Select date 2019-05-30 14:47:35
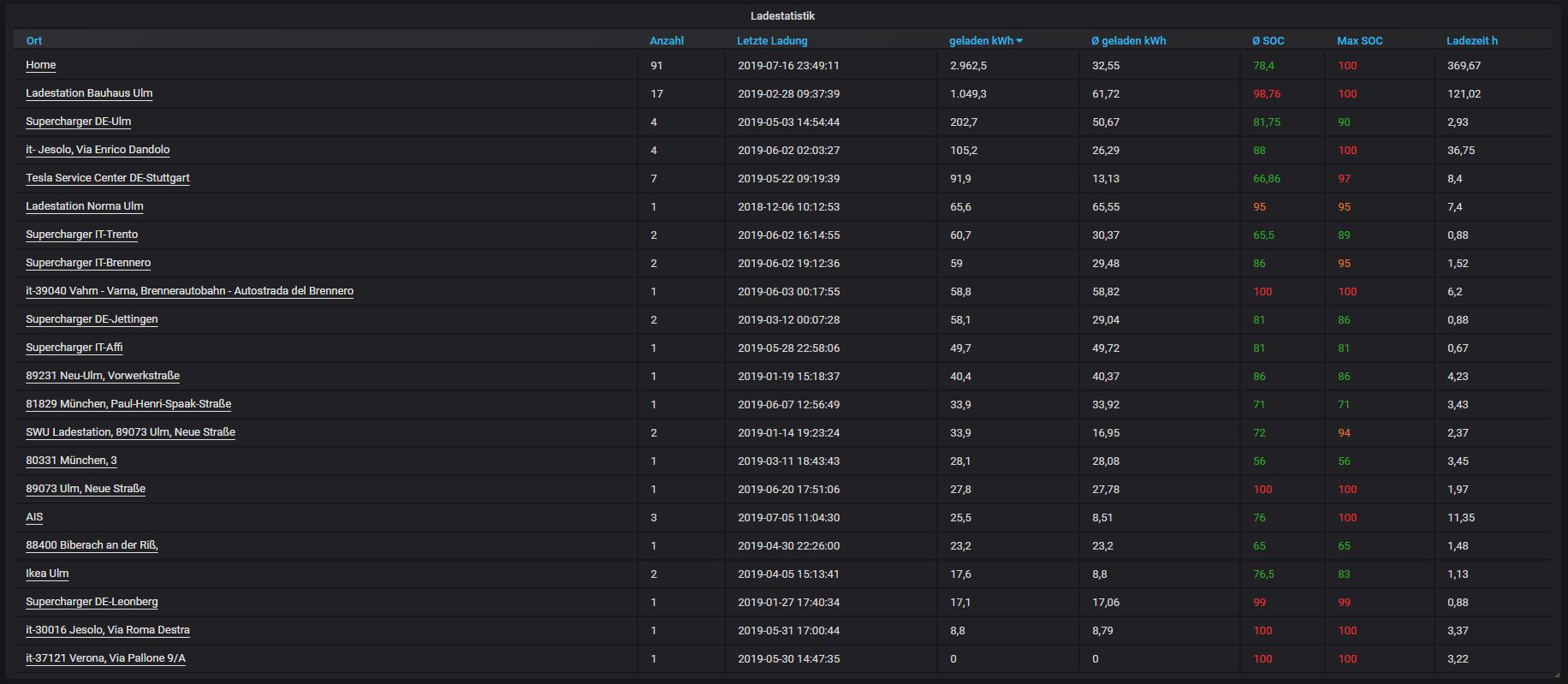The height and width of the screenshot is (684, 1568). 788,658
